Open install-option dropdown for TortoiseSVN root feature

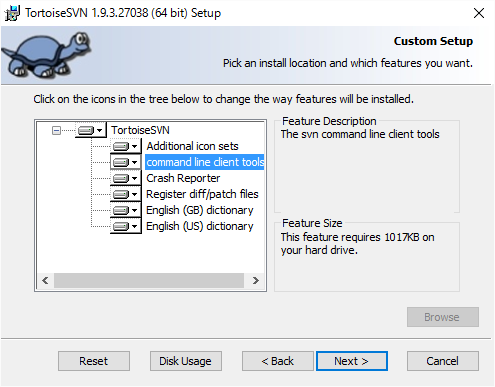tap(90, 130)
